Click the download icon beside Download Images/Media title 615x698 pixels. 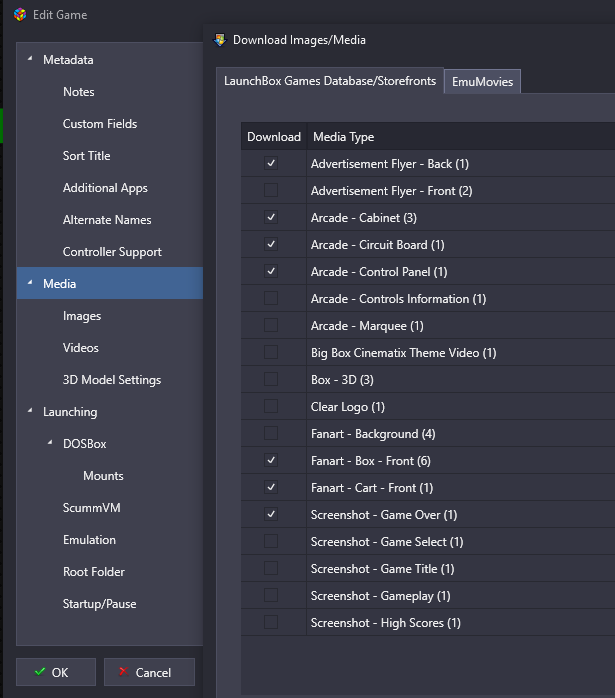(220, 40)
